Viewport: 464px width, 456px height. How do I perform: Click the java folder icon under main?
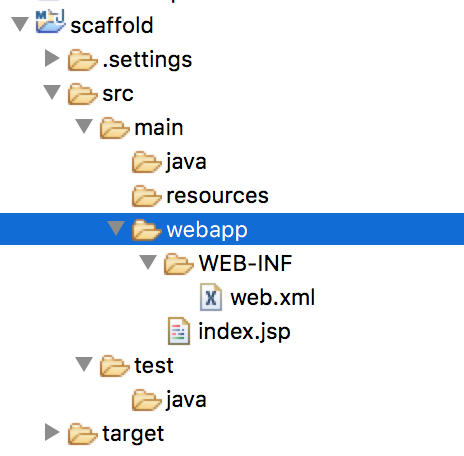click(x=147, y=162)
